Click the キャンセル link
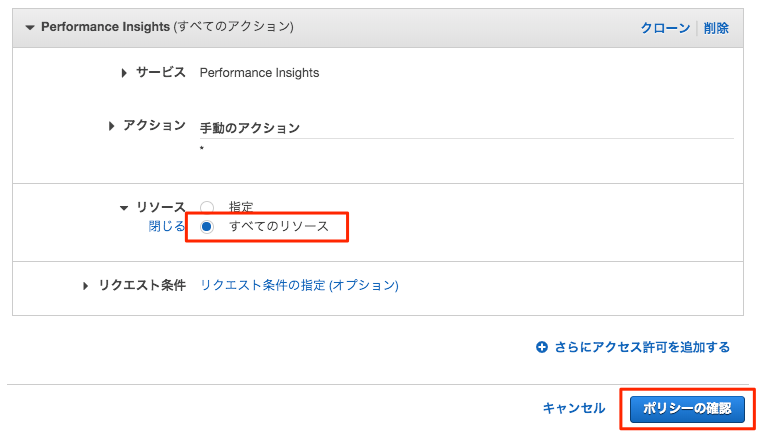The image size is (758, 433). [x=574, y=408]
